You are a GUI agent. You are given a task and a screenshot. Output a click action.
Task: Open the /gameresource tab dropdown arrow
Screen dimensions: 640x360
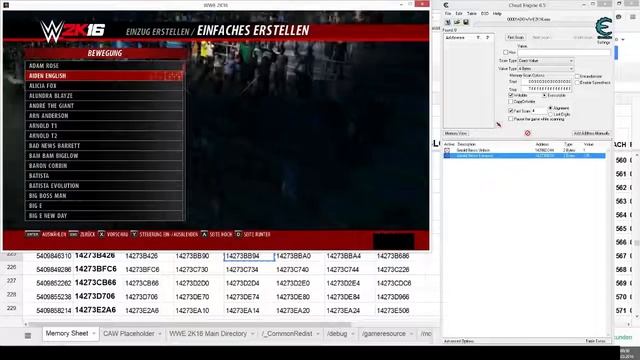(411, 334)
